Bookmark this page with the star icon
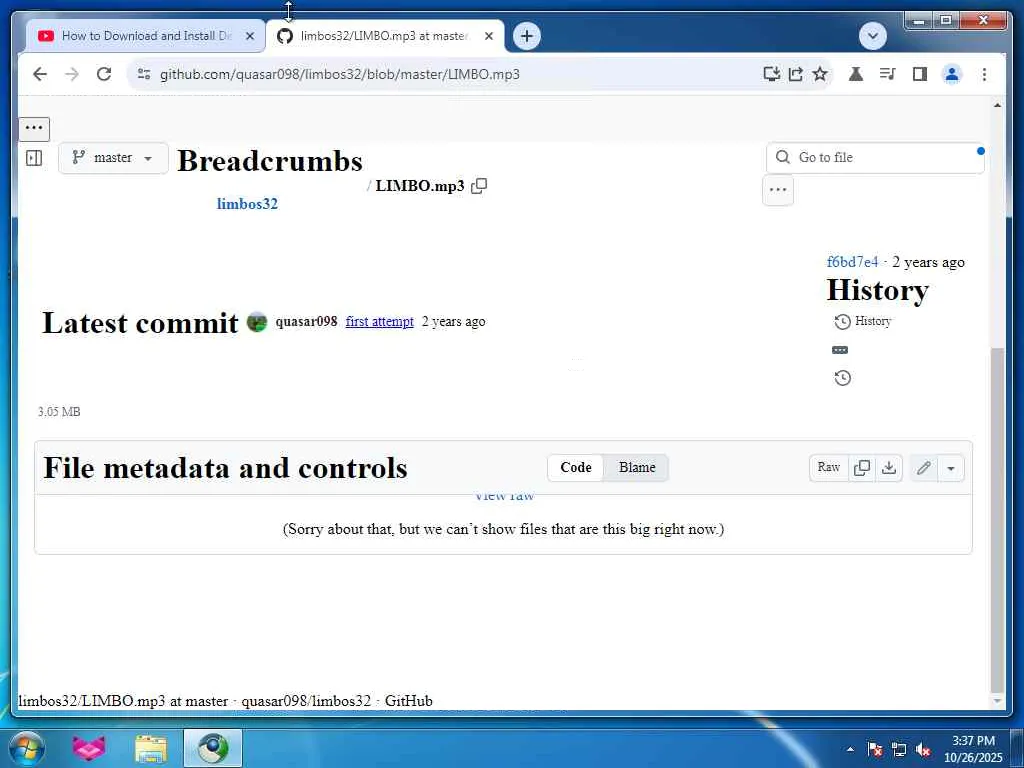 coord(820,74)
